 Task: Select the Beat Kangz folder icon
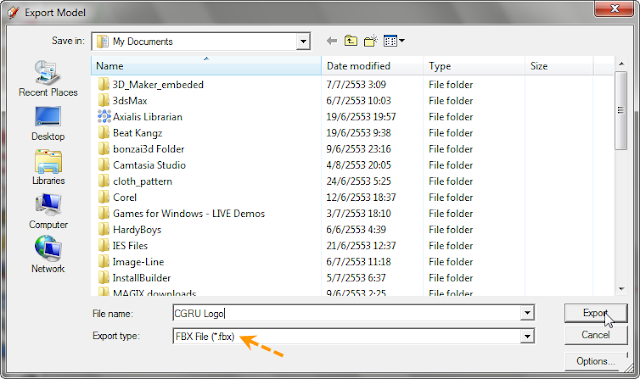coord(104,133)
